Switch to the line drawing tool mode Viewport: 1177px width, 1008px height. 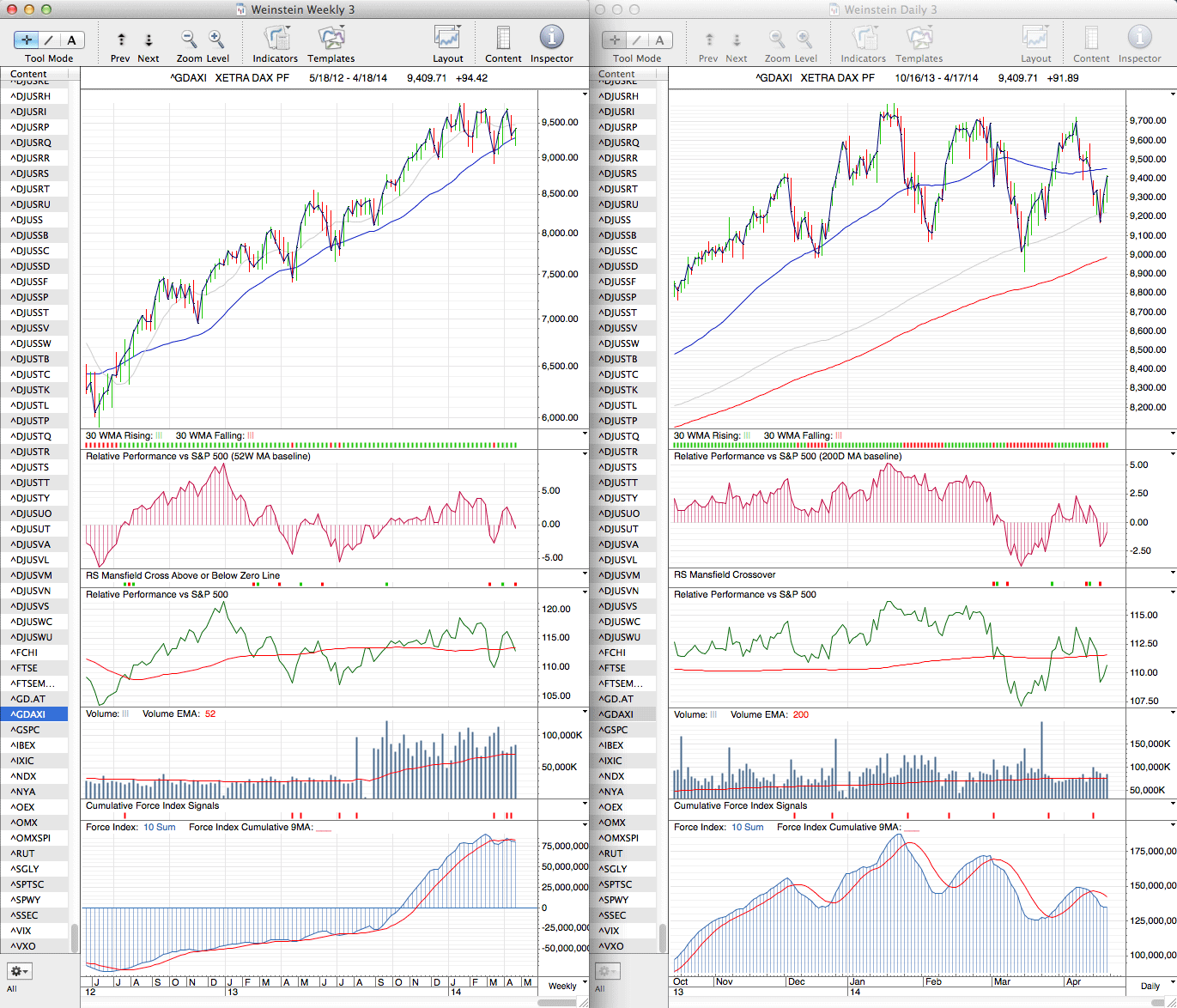(49, 40)
